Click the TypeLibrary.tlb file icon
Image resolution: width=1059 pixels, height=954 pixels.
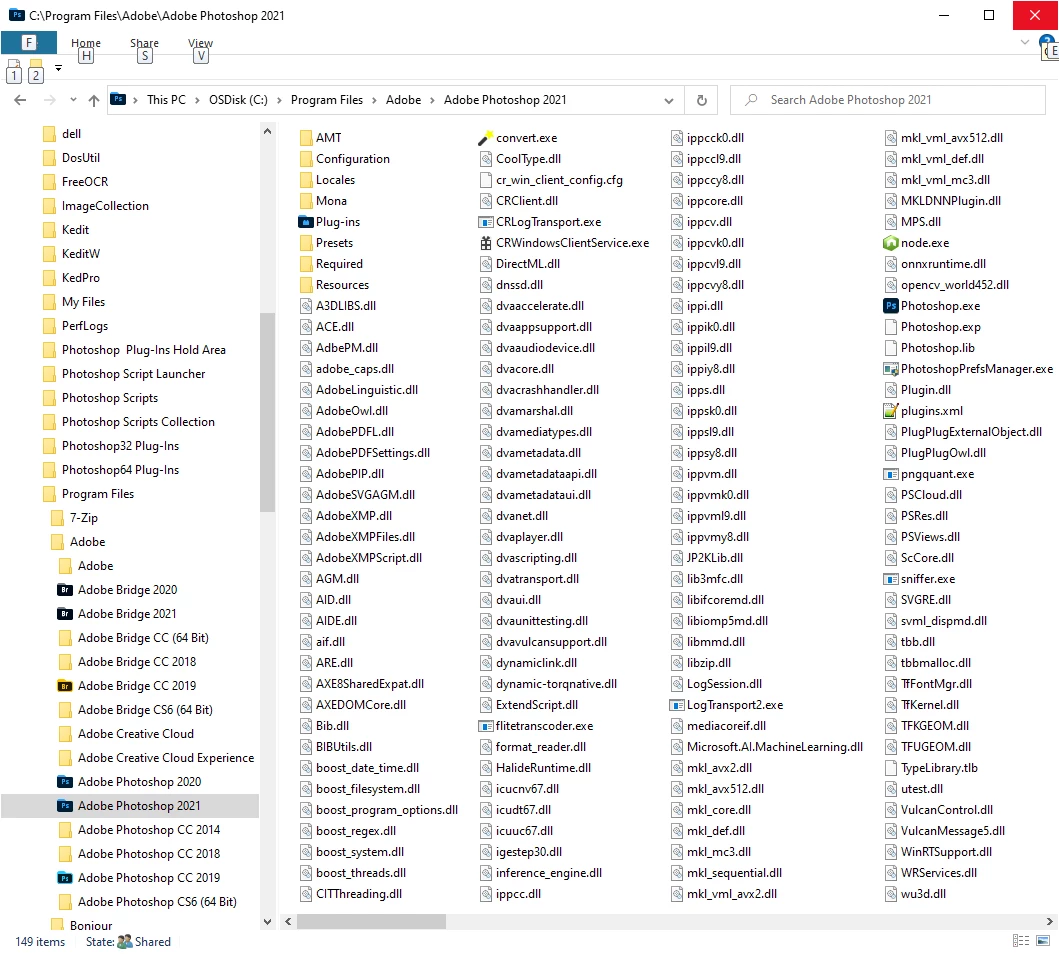[x=890, y=768]
